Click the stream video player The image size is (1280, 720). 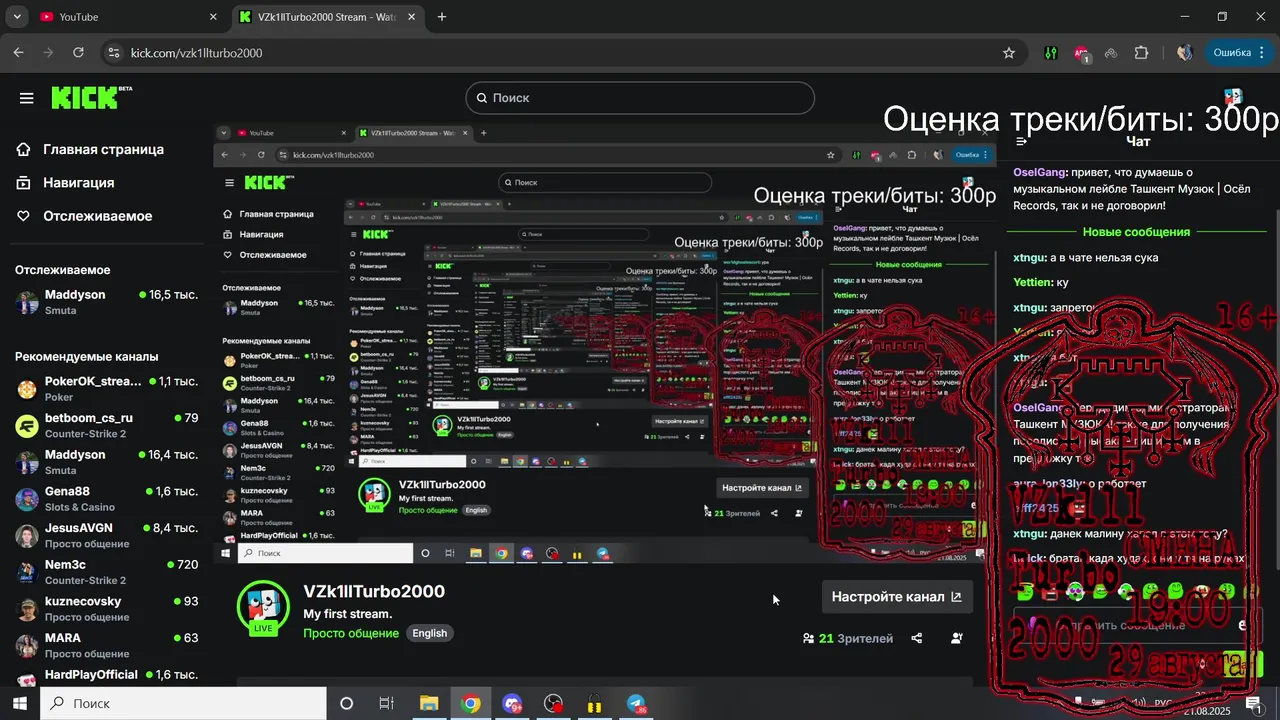(604, 343)
